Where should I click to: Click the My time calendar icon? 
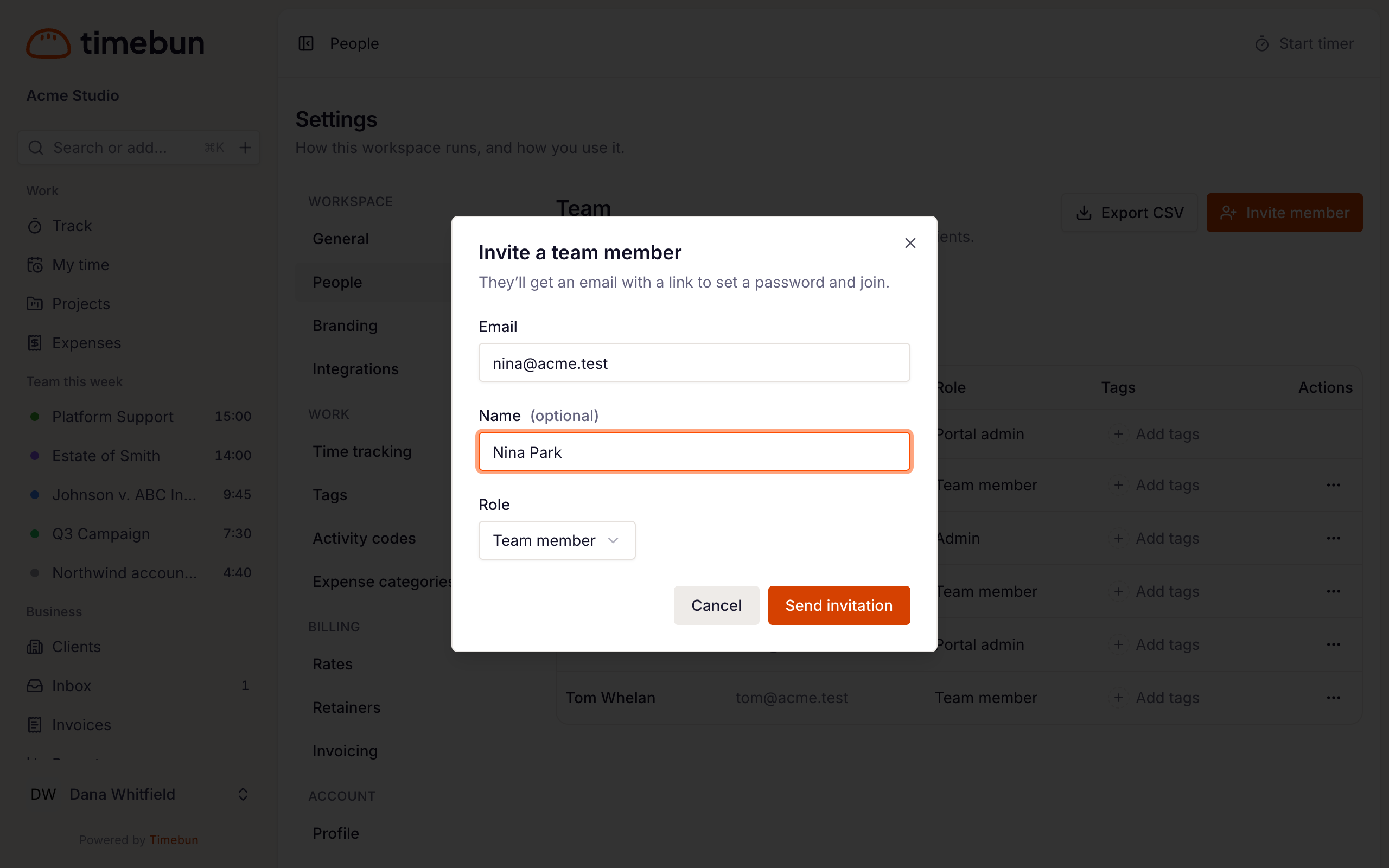34,265
